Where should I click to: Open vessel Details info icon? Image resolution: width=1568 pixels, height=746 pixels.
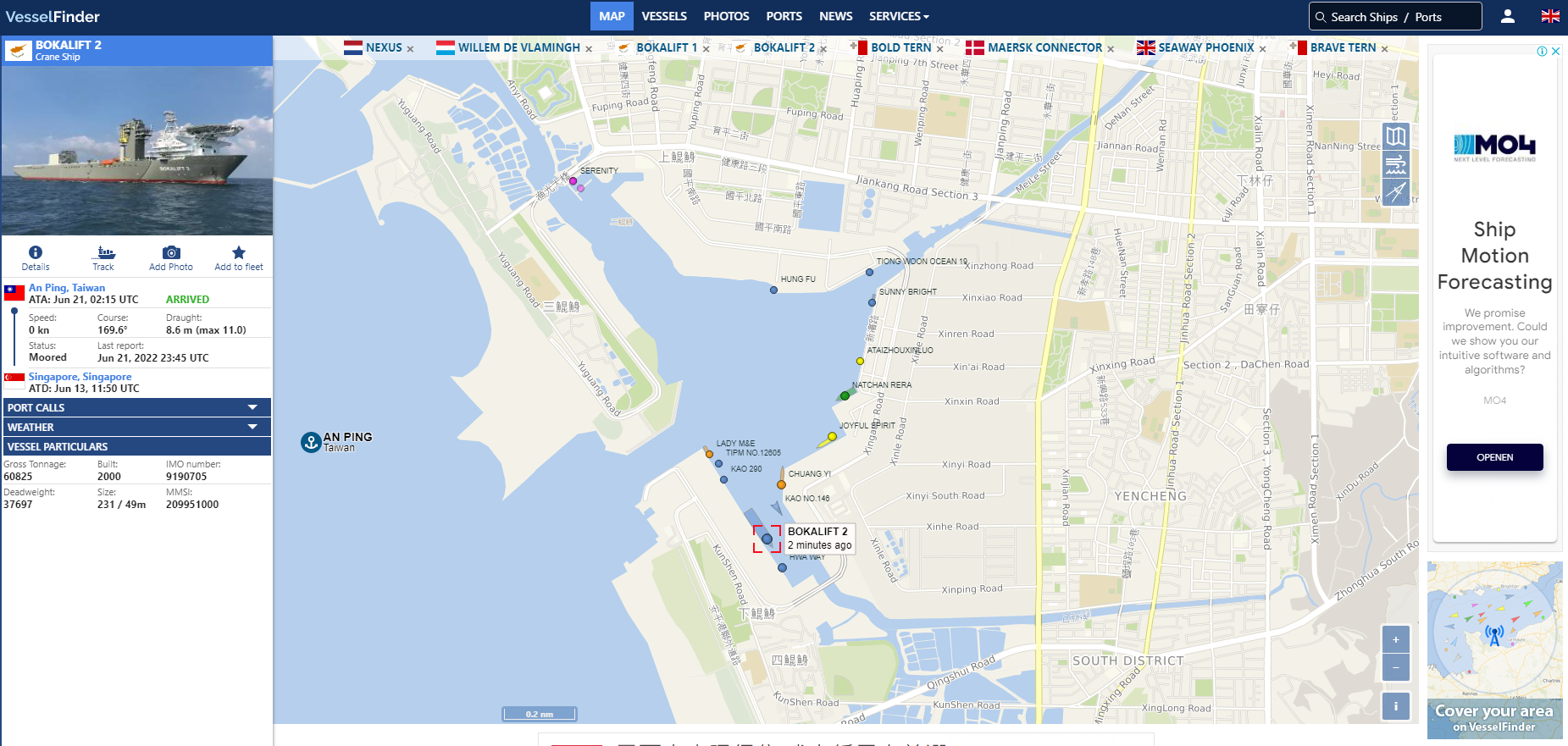36,253
